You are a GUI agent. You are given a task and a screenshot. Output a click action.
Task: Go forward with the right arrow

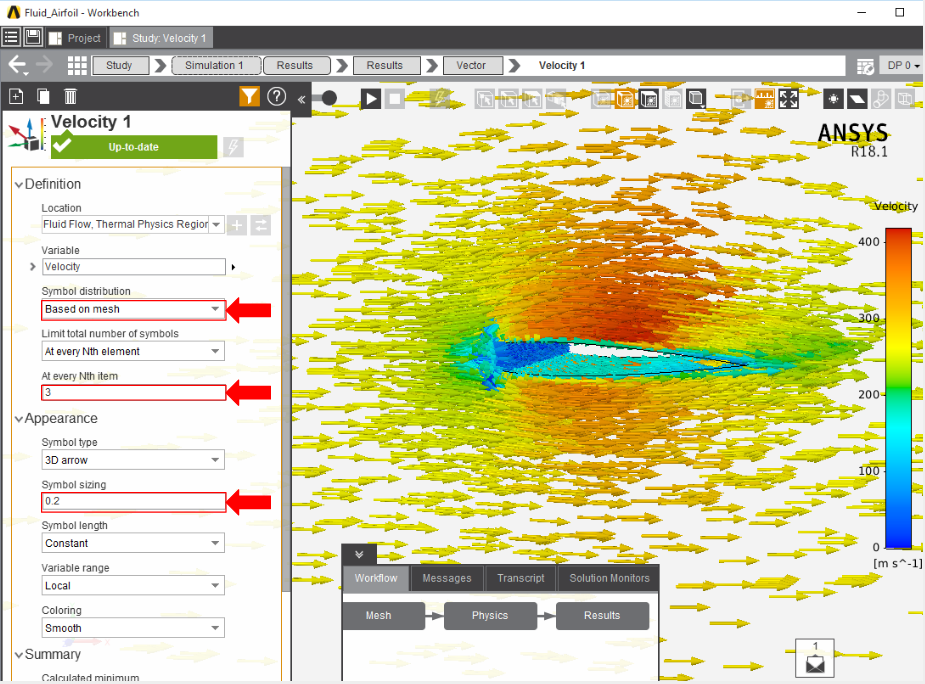pyautogui.click(x=45, y=65)
